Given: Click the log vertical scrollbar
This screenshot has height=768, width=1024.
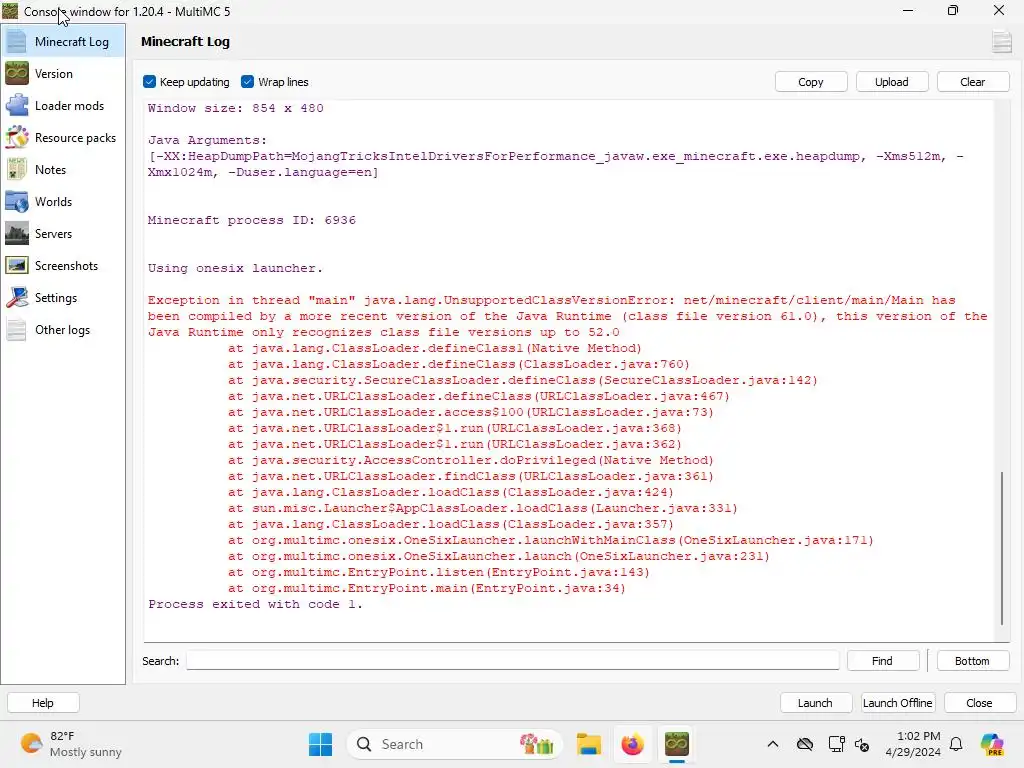Looking at the screenshot, I should (1002, 548).
